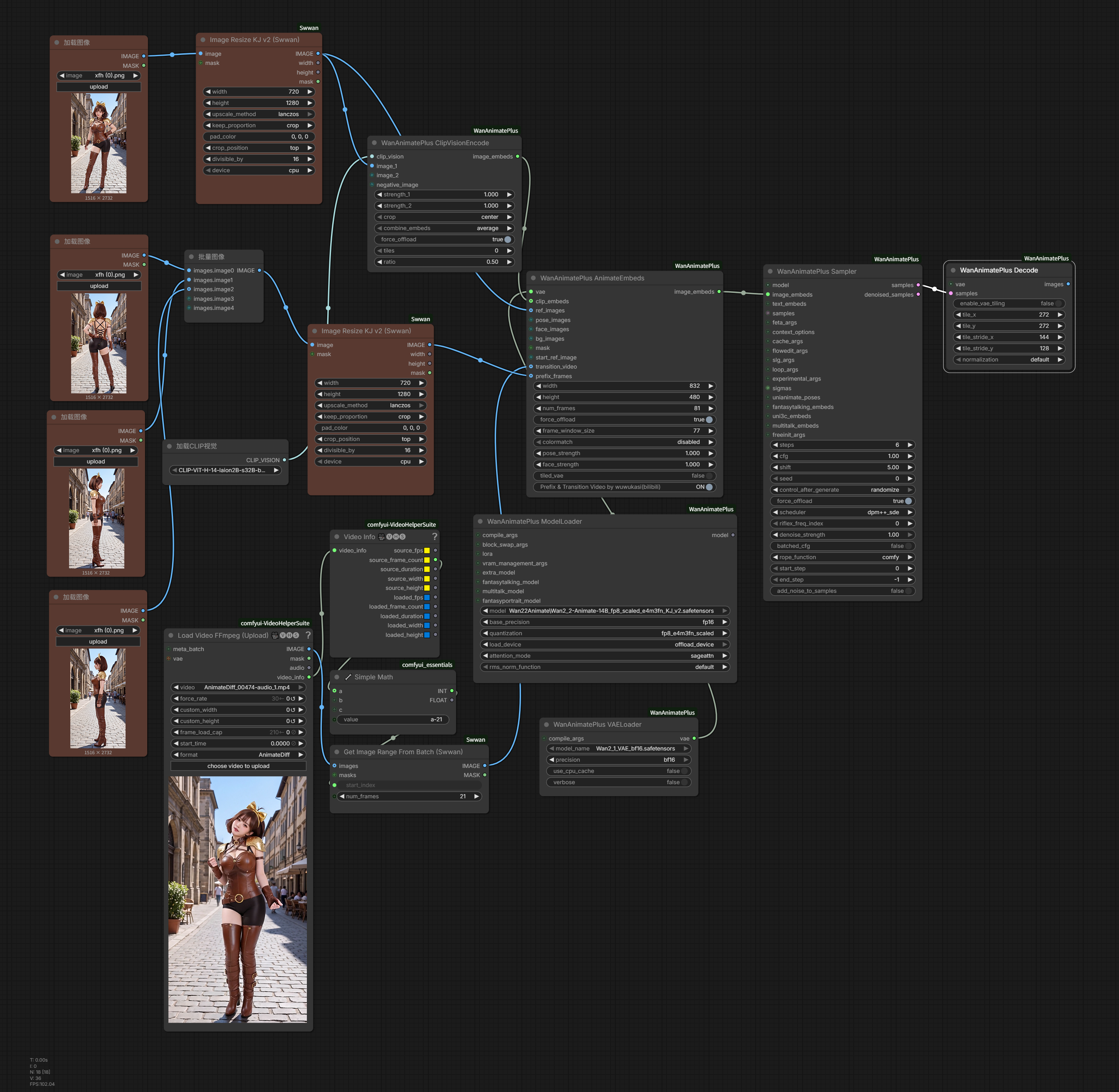Click the right arrow to increase strength_1
The image size is (1119, 1092).
[509, 194]
